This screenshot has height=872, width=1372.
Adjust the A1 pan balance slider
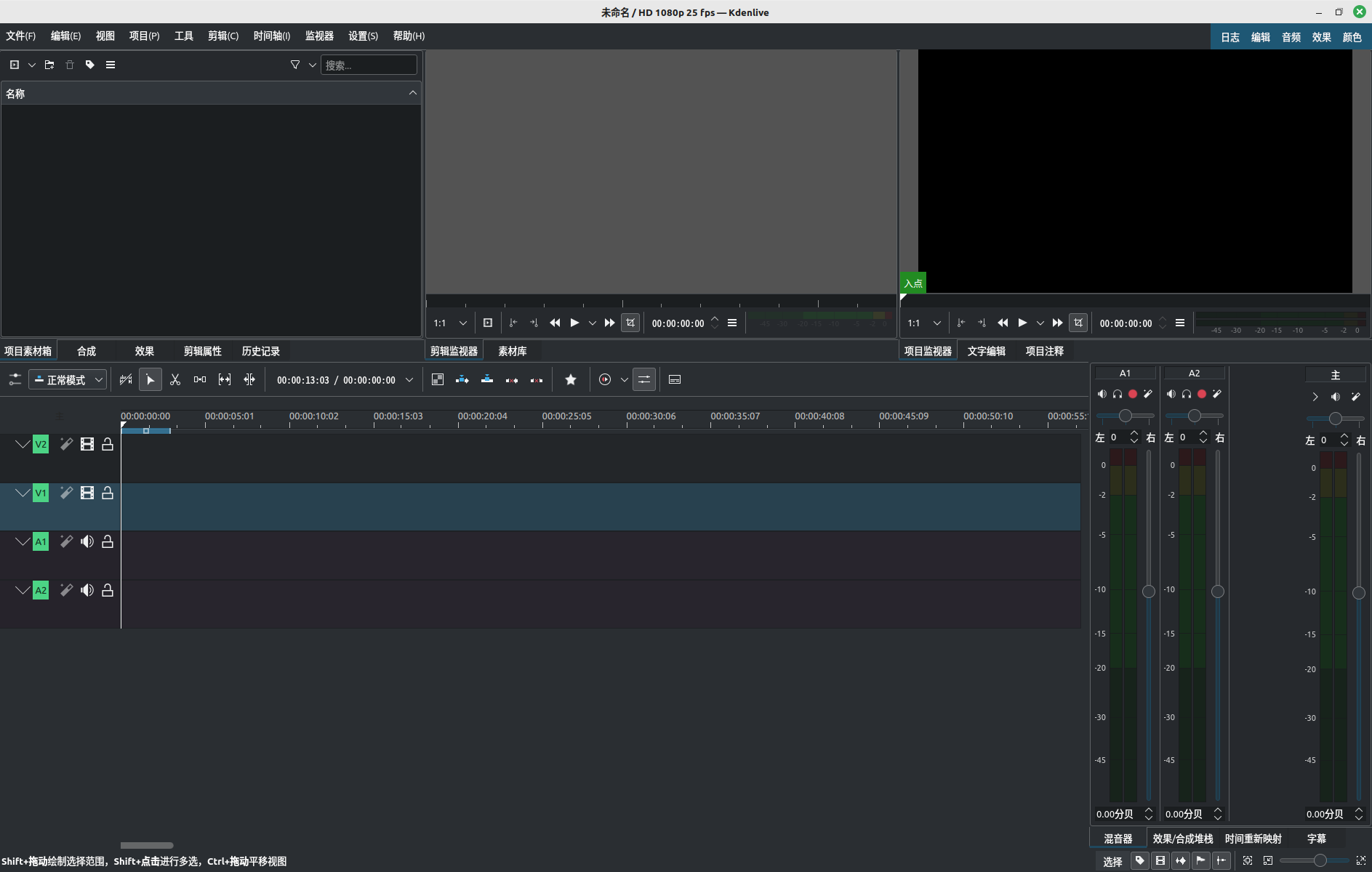click(x=1125, y=416)
